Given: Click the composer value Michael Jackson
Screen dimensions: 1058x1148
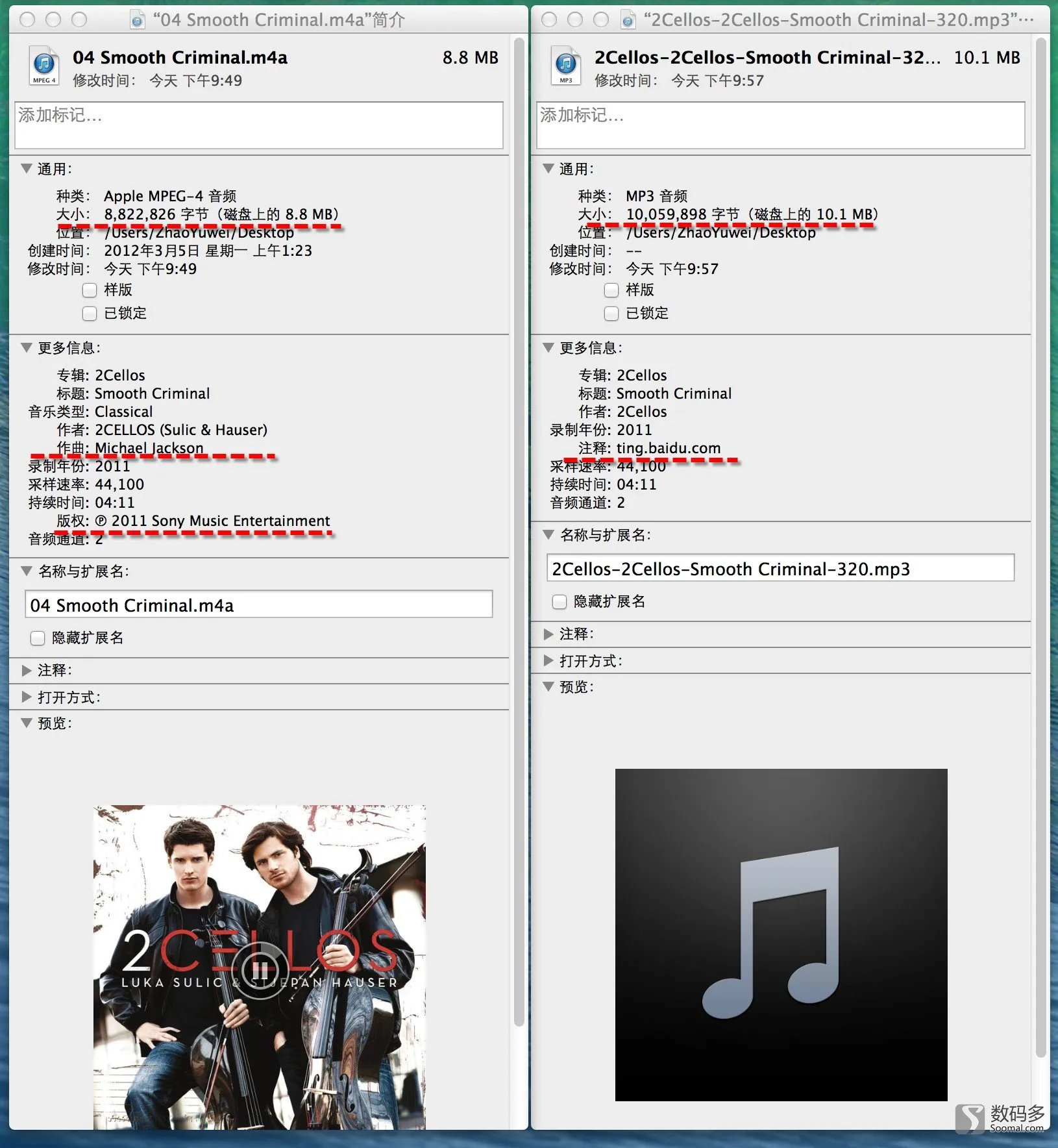Looking at the screenshot, I should 149,448.
